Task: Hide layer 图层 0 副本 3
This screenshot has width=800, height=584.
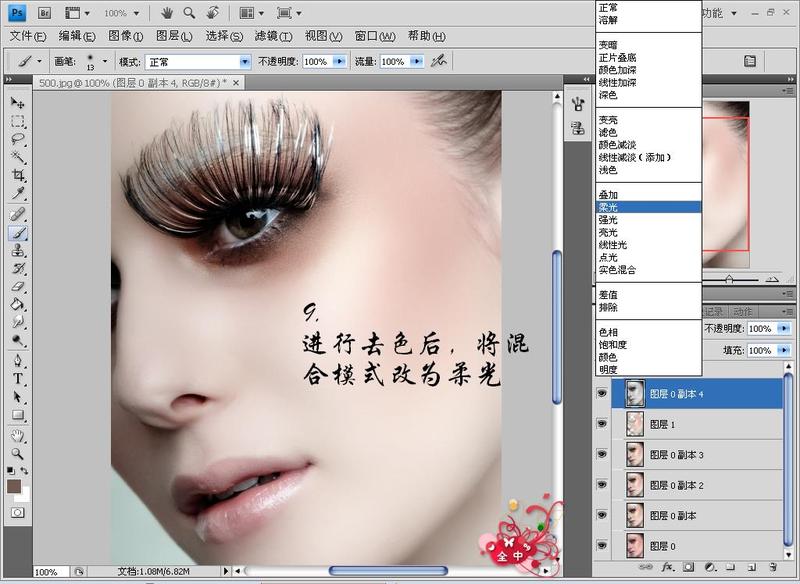Action: (602, 454)
